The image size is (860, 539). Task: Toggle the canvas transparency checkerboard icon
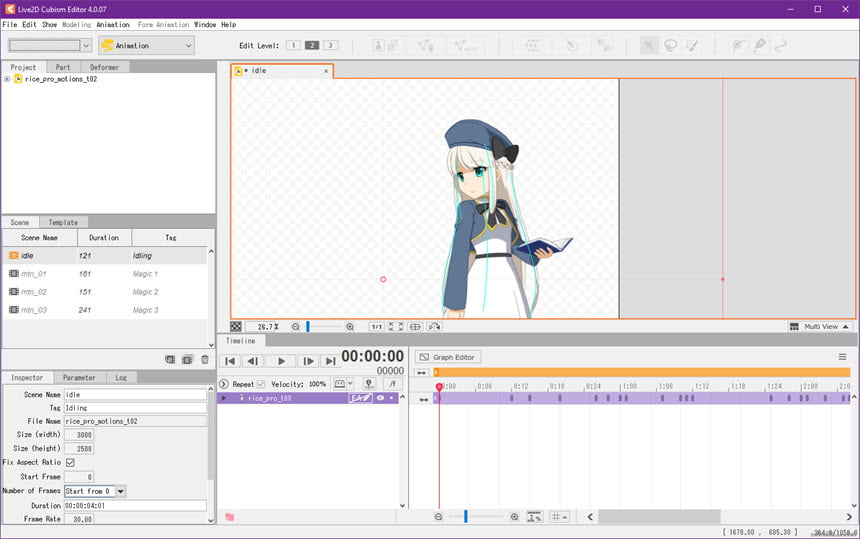[236, 326]
